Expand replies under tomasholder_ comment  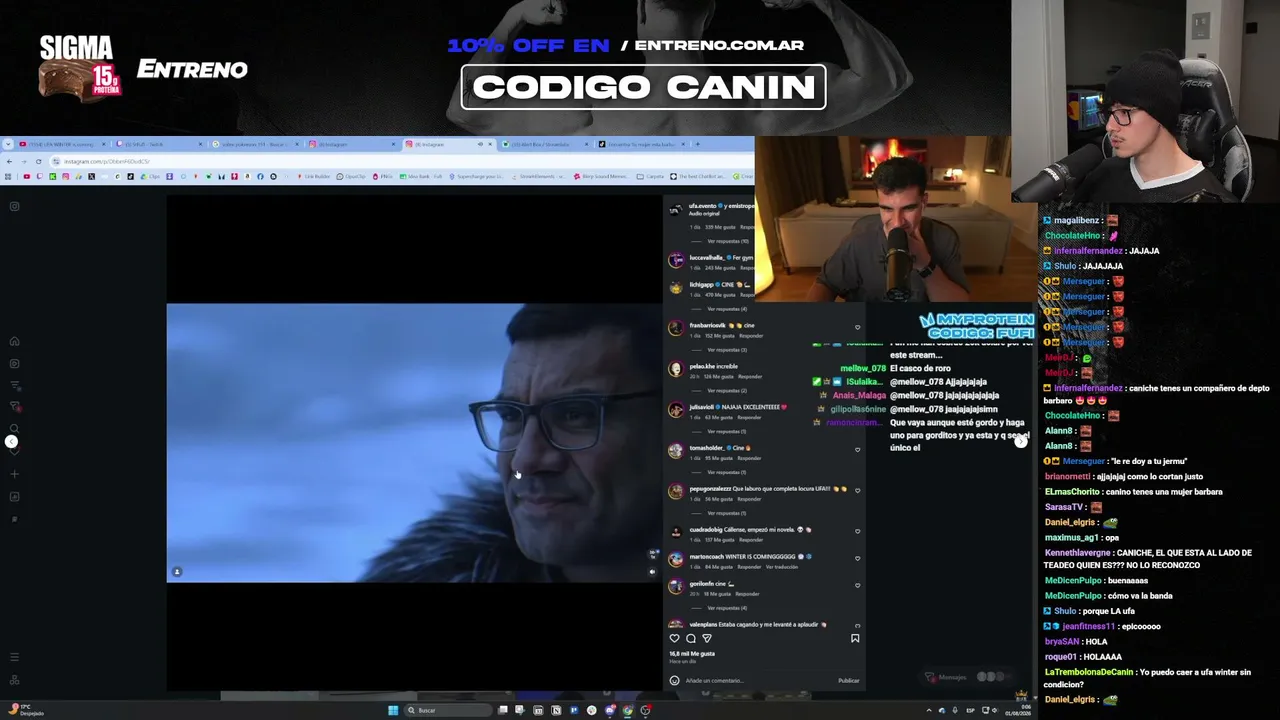point(727,472)
